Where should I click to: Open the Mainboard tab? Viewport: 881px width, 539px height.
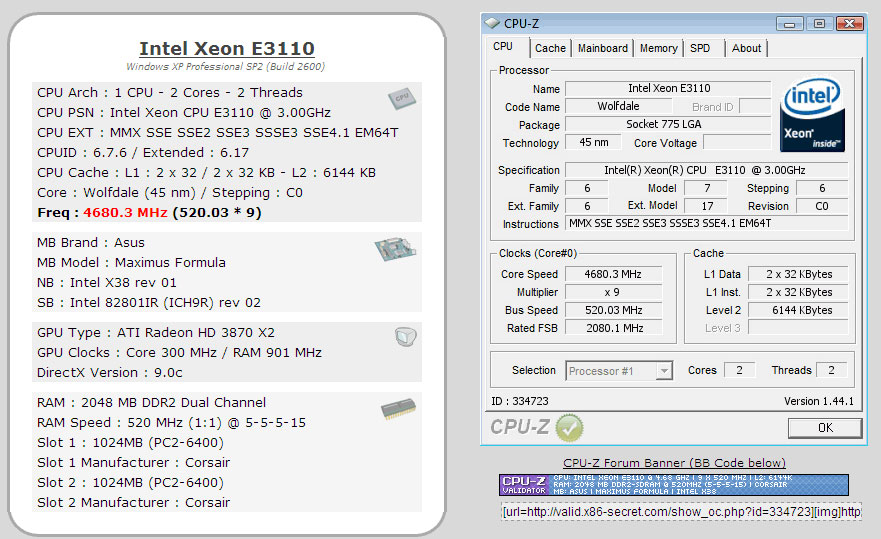point(603,48)
